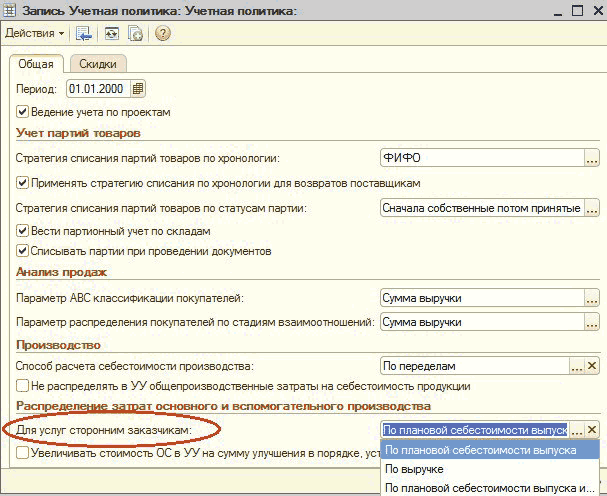Click the reread record icon in toolbar
The width and height of the screenshot is (607, 496).
[x=111, y=34]
